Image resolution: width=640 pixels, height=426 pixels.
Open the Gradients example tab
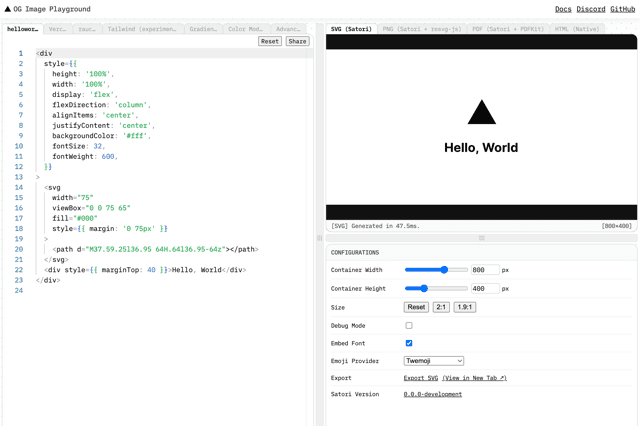[203, 29]
